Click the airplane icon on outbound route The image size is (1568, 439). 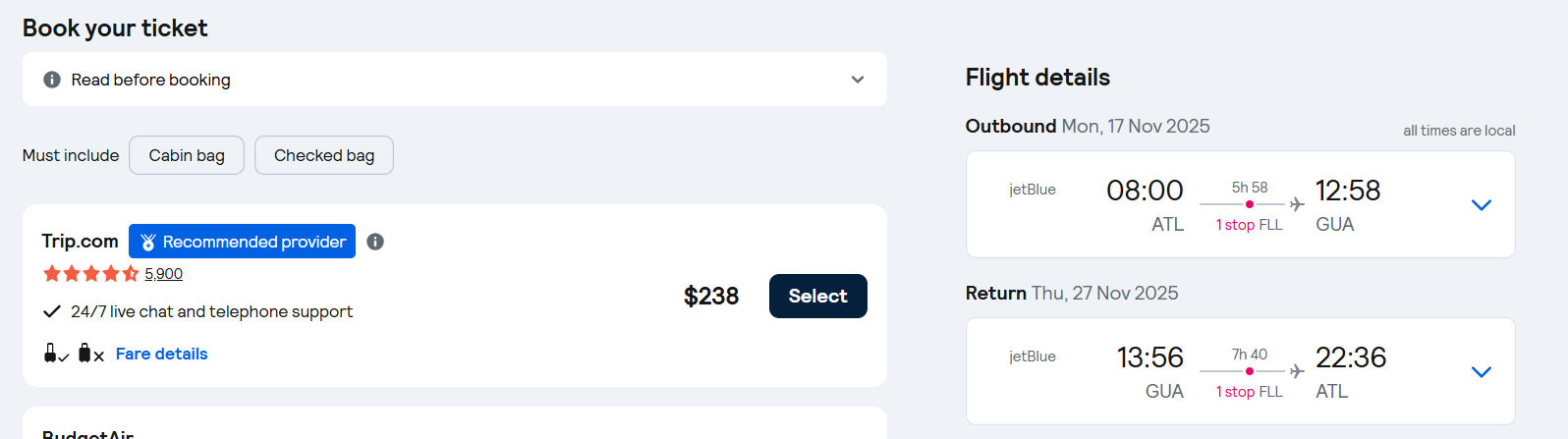click(x=1297, y=204)
